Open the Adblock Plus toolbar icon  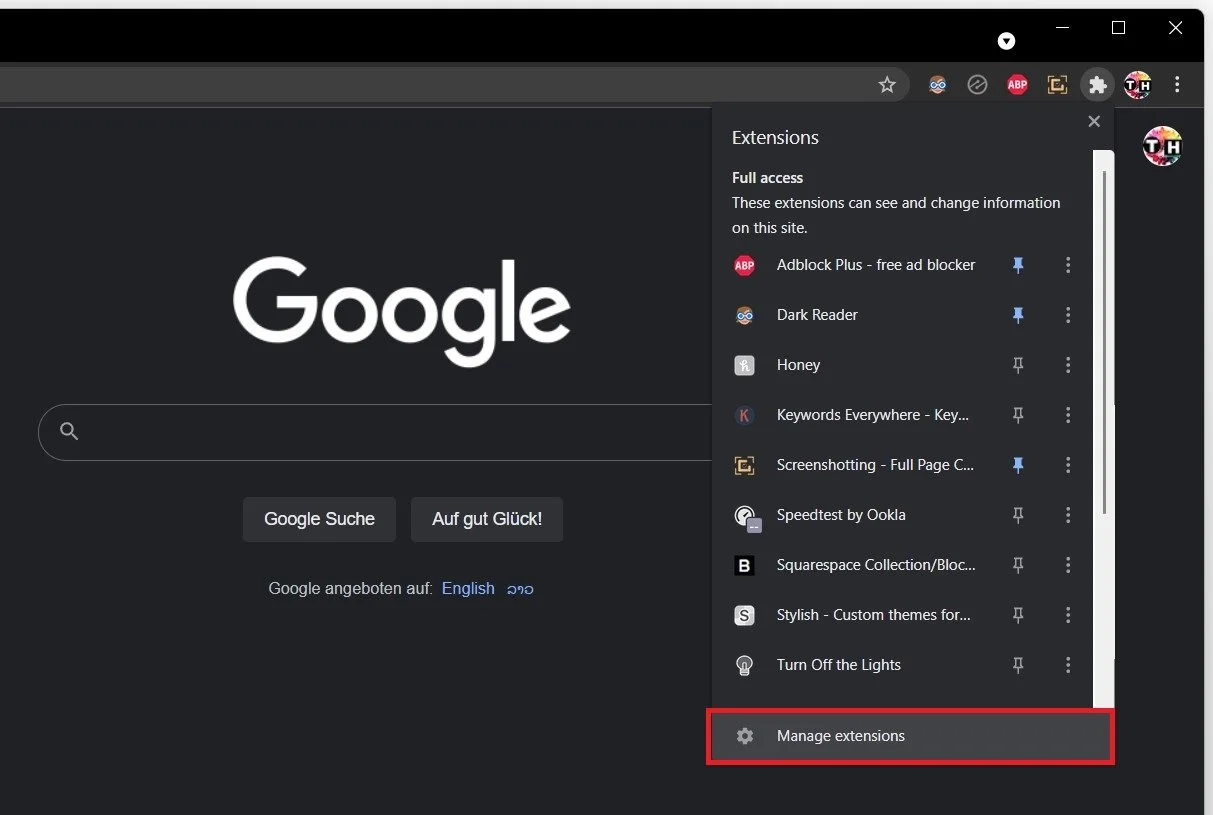click(1017, 85)
